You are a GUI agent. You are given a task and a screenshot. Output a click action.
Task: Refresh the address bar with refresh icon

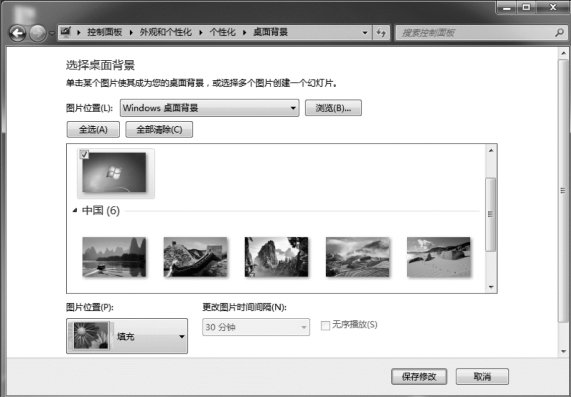[381, 33]
